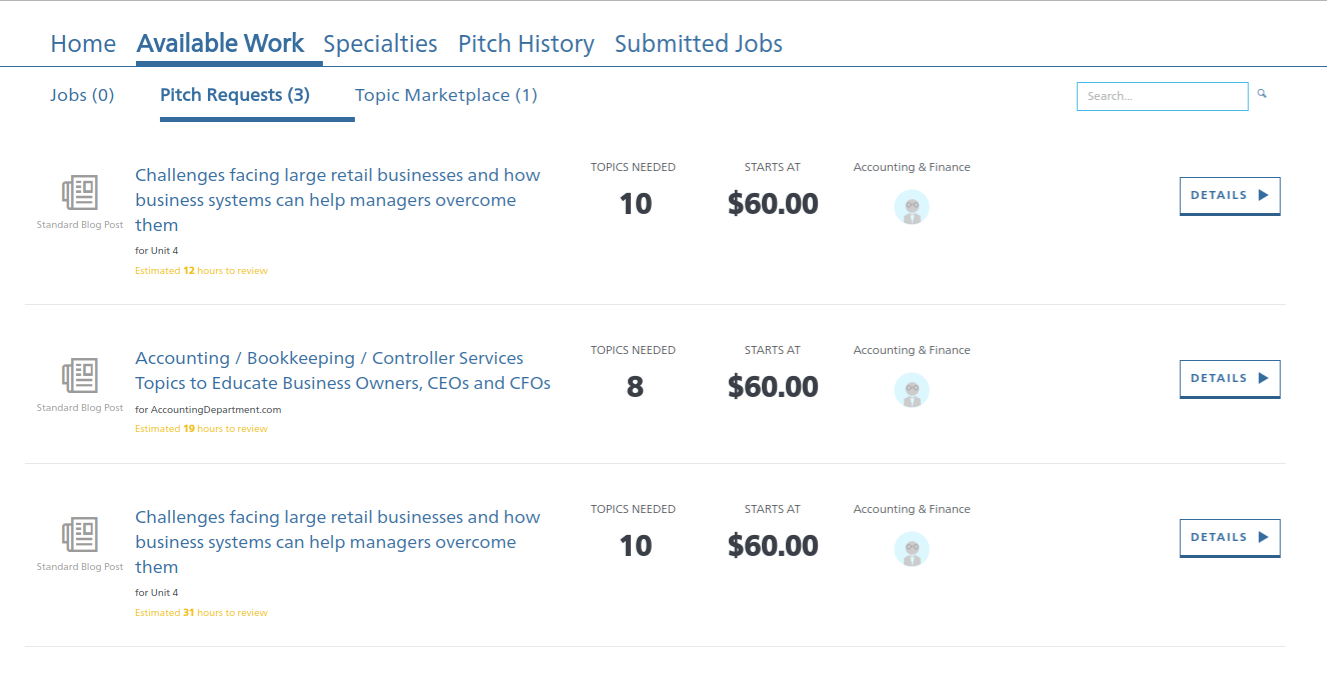The height and width of the screenshot is (675, 1327).
Task: Open the Pitch History tab
Action: tap(526, 44)
